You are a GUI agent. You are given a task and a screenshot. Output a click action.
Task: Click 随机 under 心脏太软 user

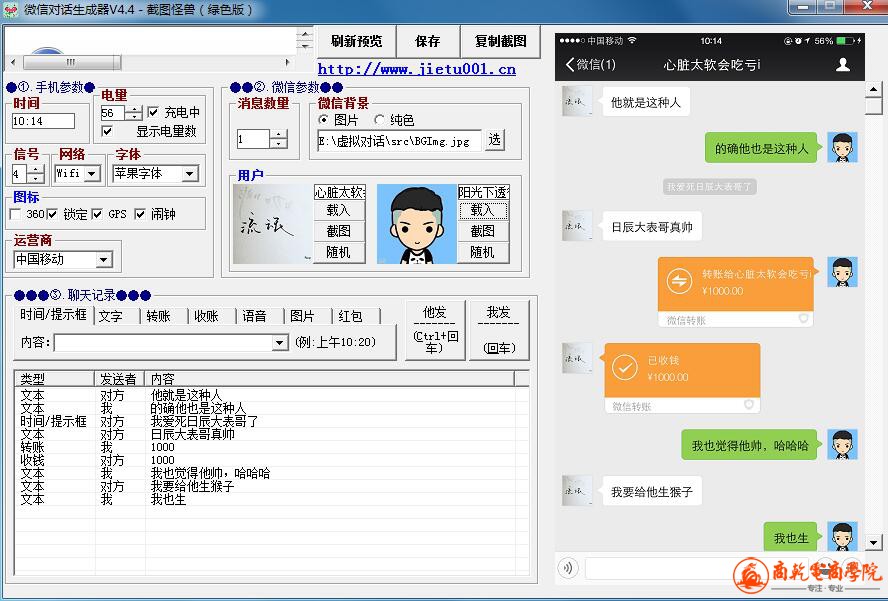339,253
